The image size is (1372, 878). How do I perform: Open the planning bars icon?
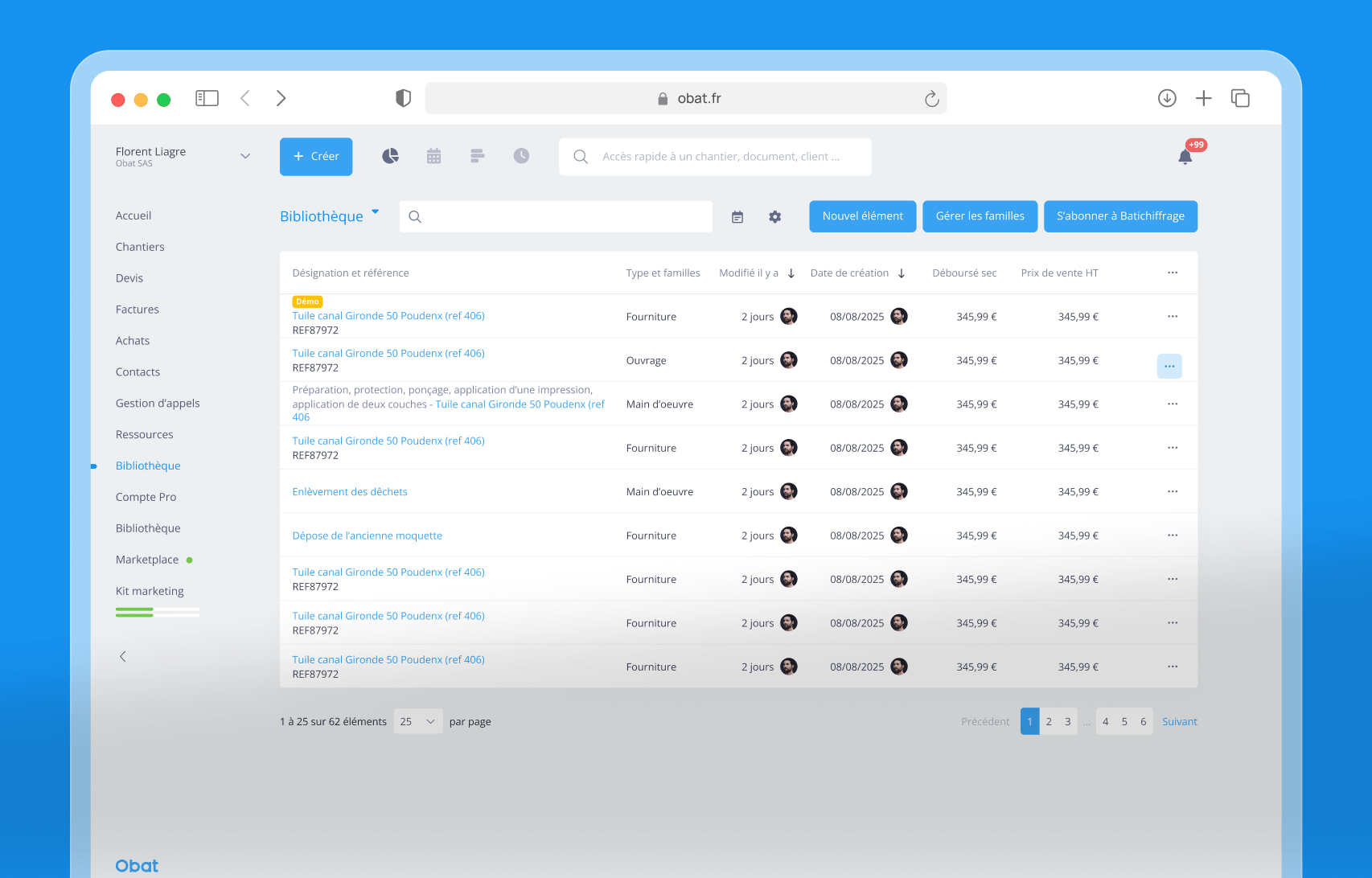[477, 156]
